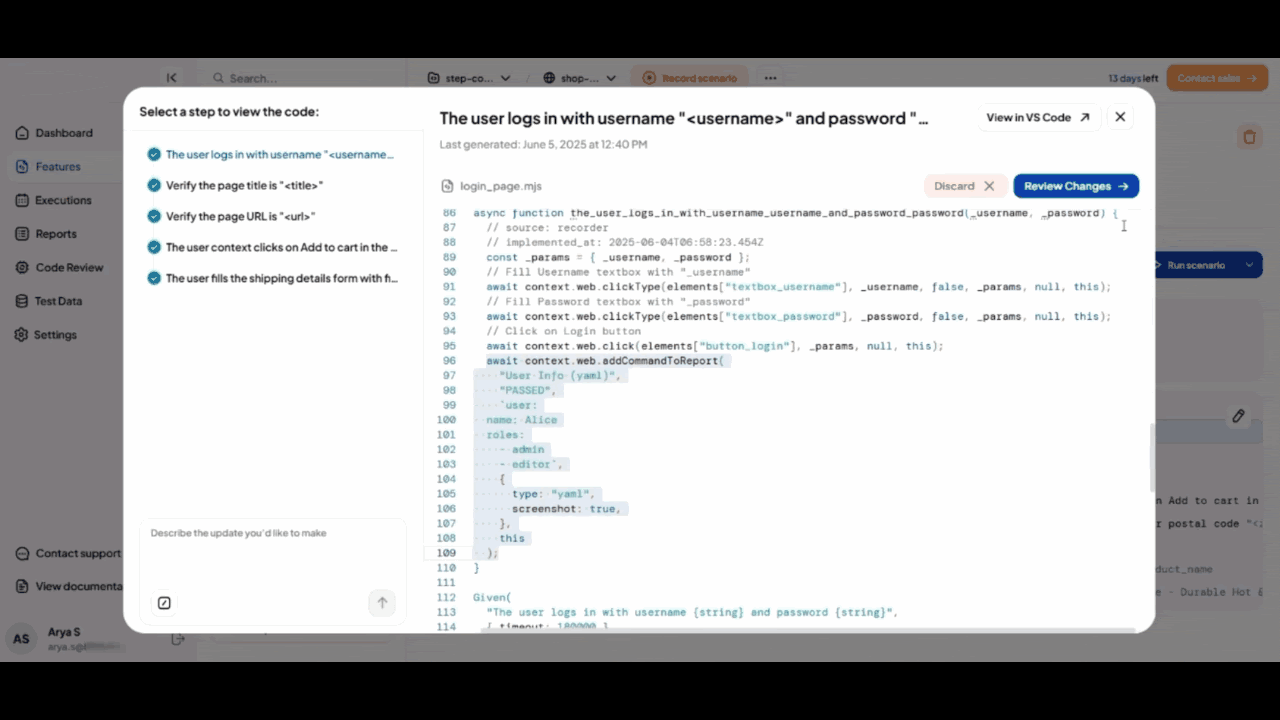Click the logout icon next to Arya S
This screenshot has width=1280, height=720.
178,639
